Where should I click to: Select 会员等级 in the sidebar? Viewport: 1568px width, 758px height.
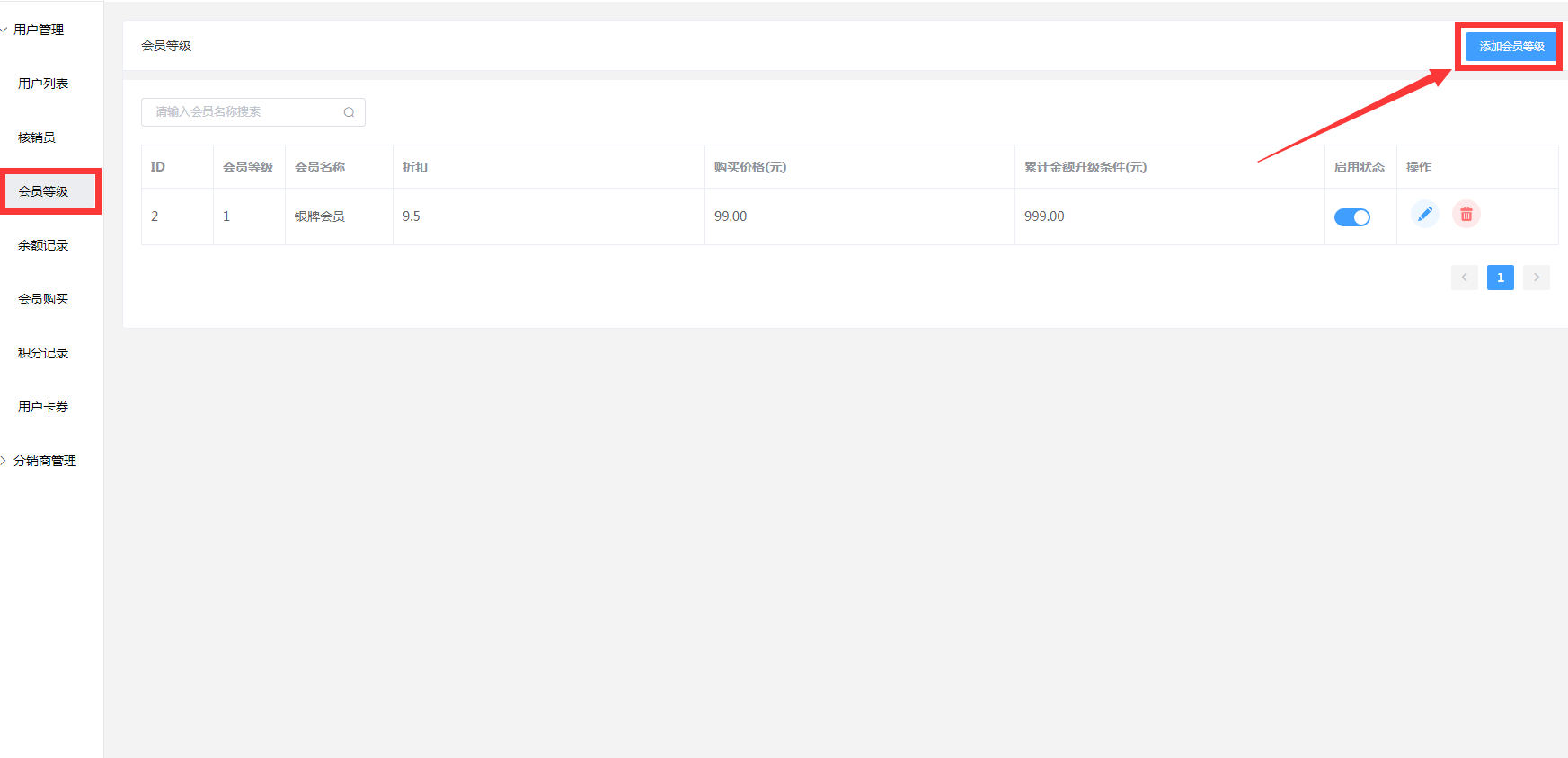click(x=43, y=191)
